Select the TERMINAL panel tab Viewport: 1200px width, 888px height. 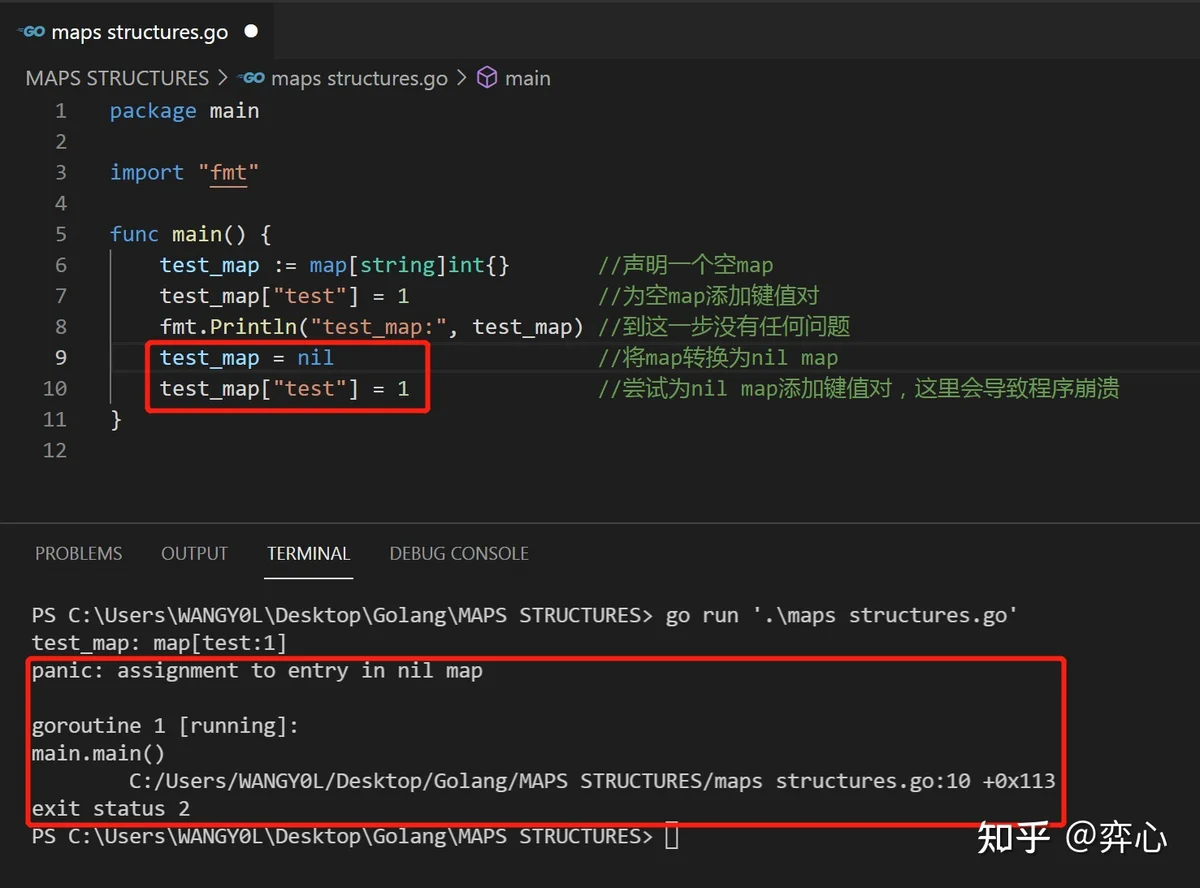pos(309,553)
